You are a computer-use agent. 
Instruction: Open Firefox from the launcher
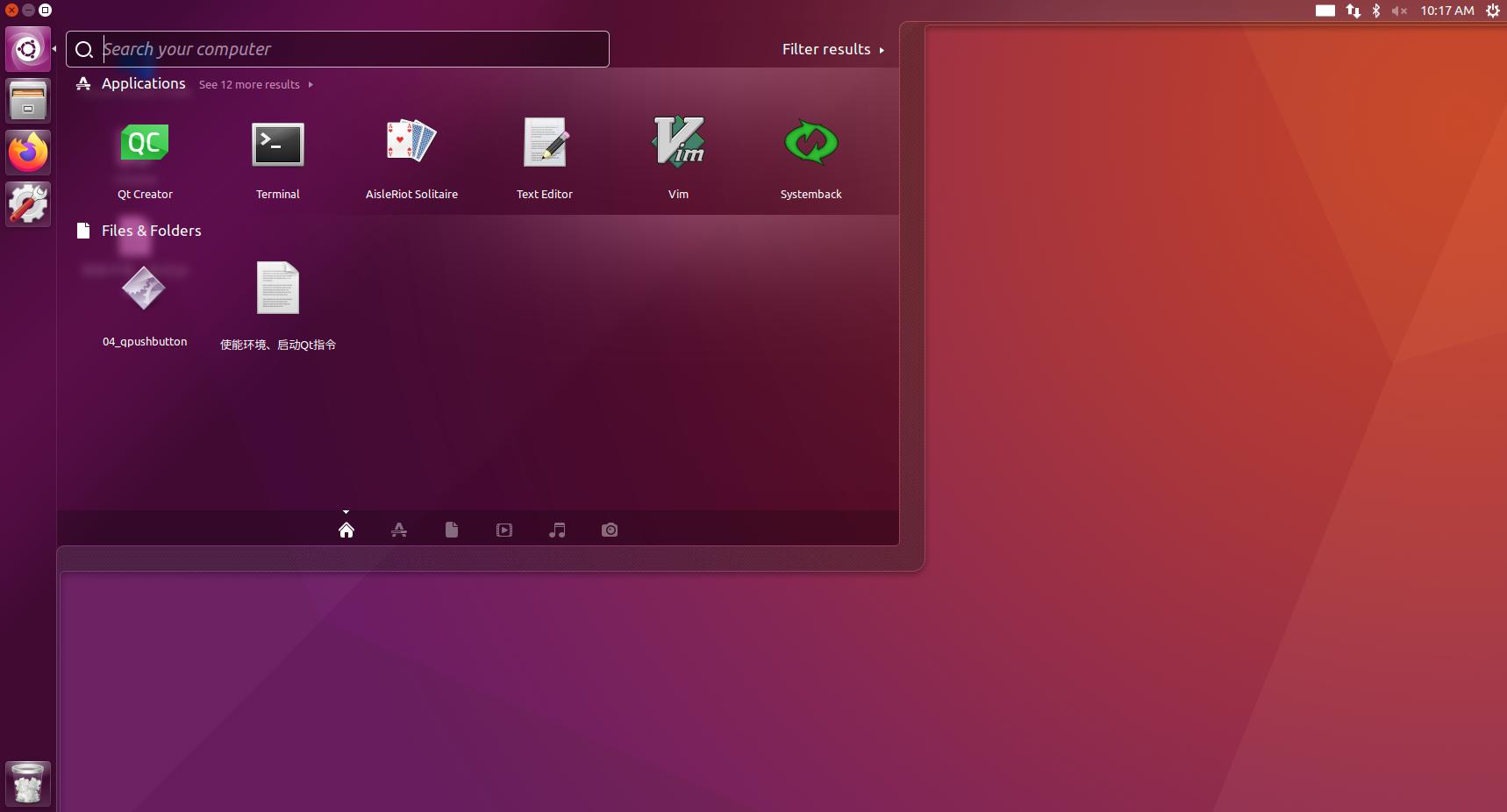pos(28,153)
